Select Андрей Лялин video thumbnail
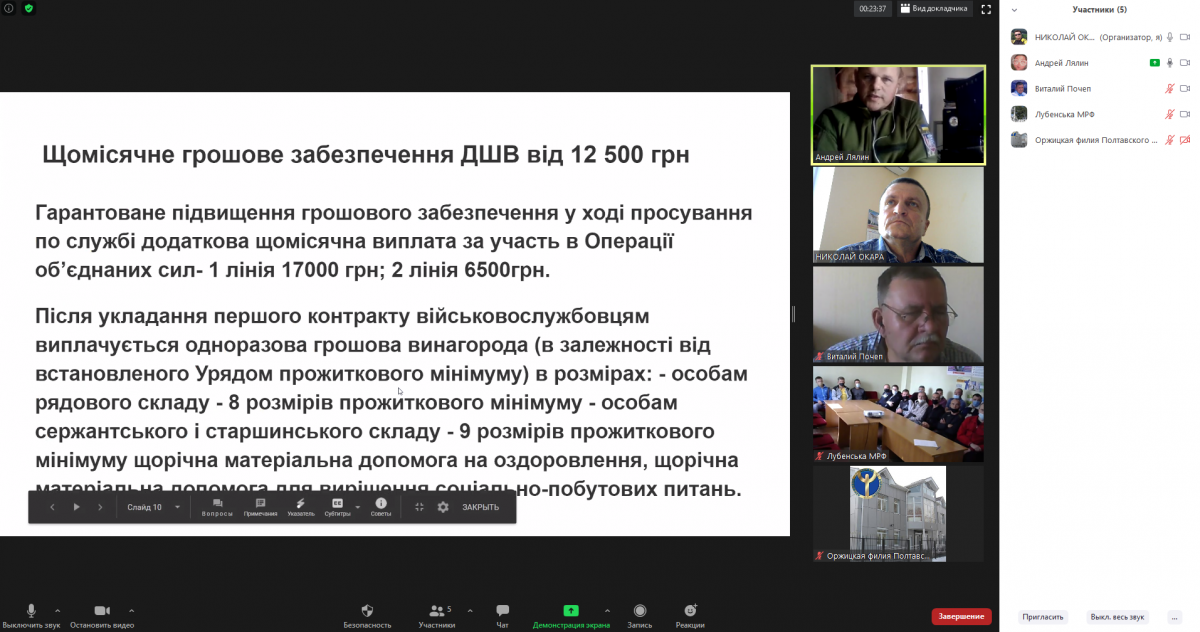The image size is (1200, 632). [x=898, y=115]
